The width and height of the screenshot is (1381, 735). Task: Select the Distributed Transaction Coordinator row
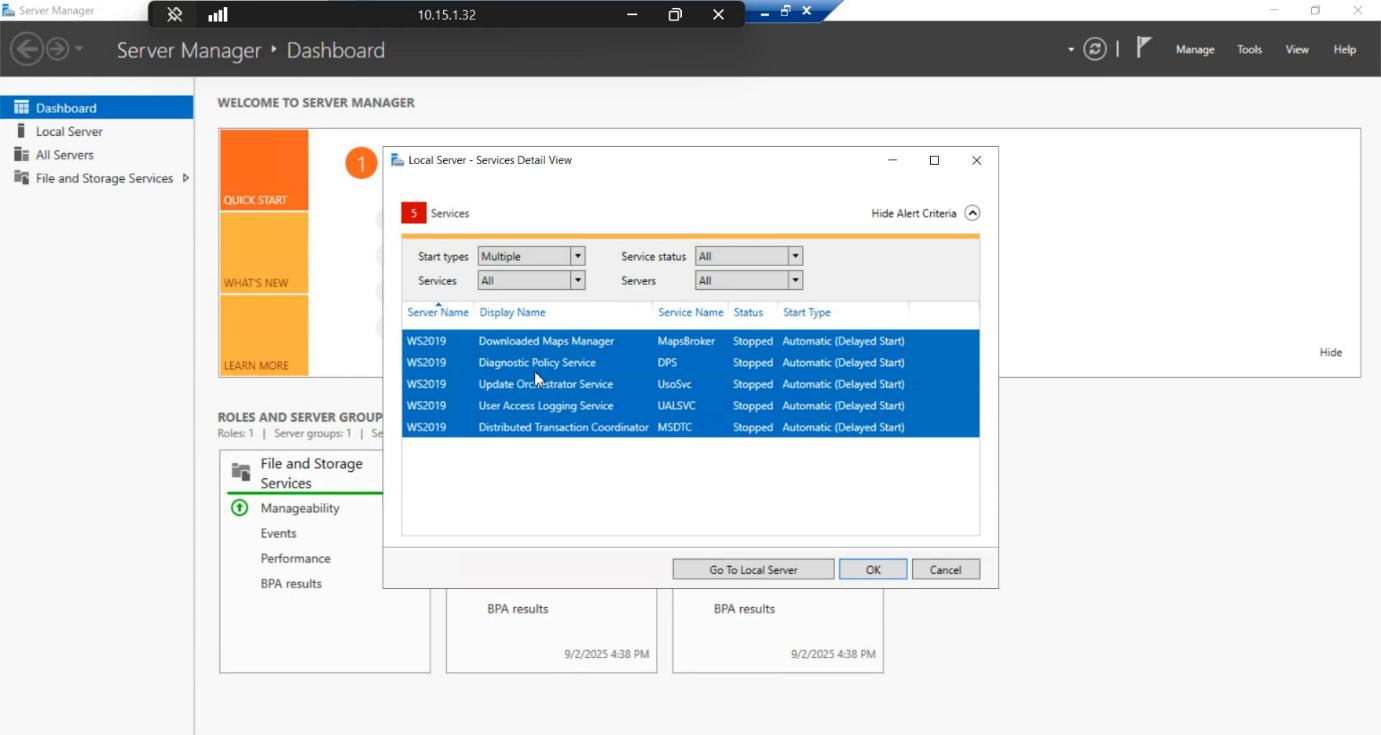point(691,427)
